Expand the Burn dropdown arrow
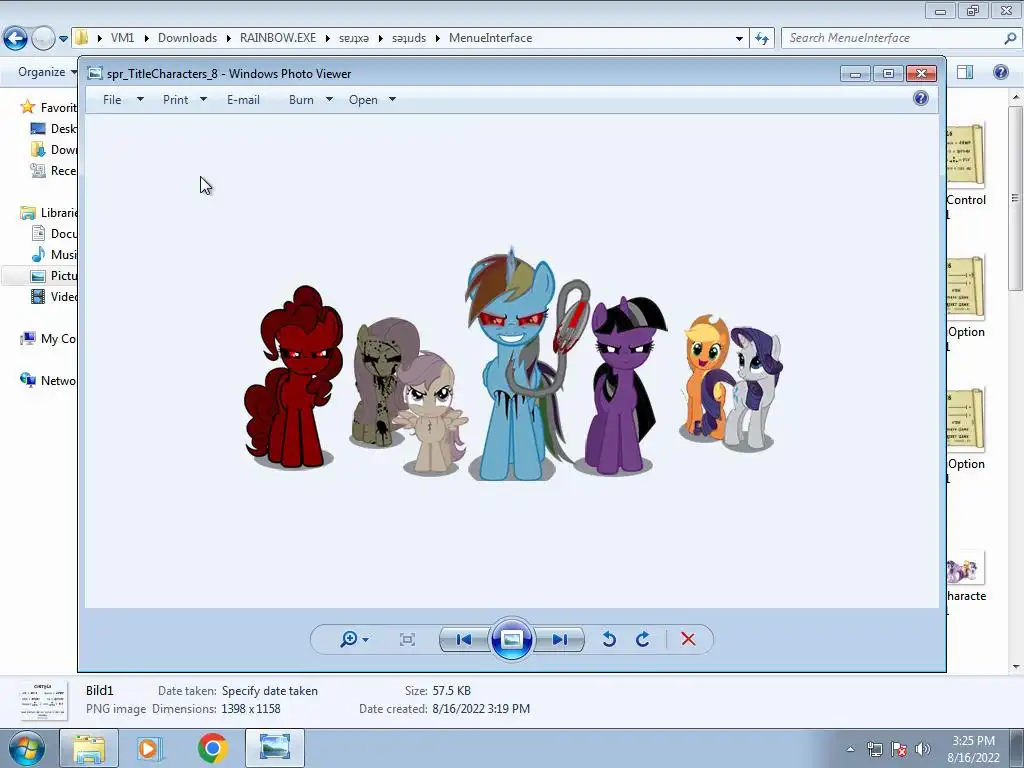1024x768 pixels. [x=329, y=99]
